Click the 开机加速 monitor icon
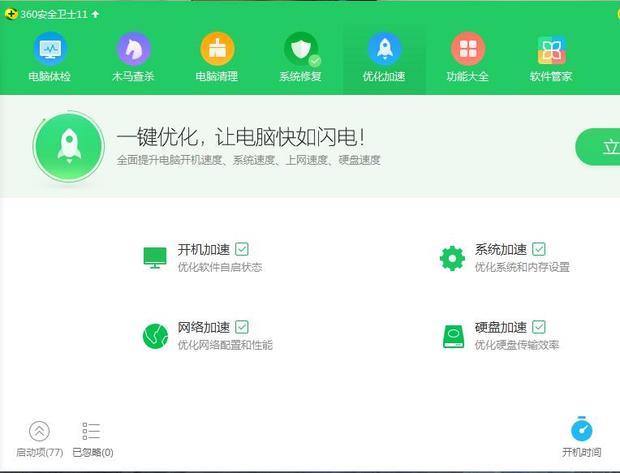Viewport: 620px width, 473px height. [155, 258]
